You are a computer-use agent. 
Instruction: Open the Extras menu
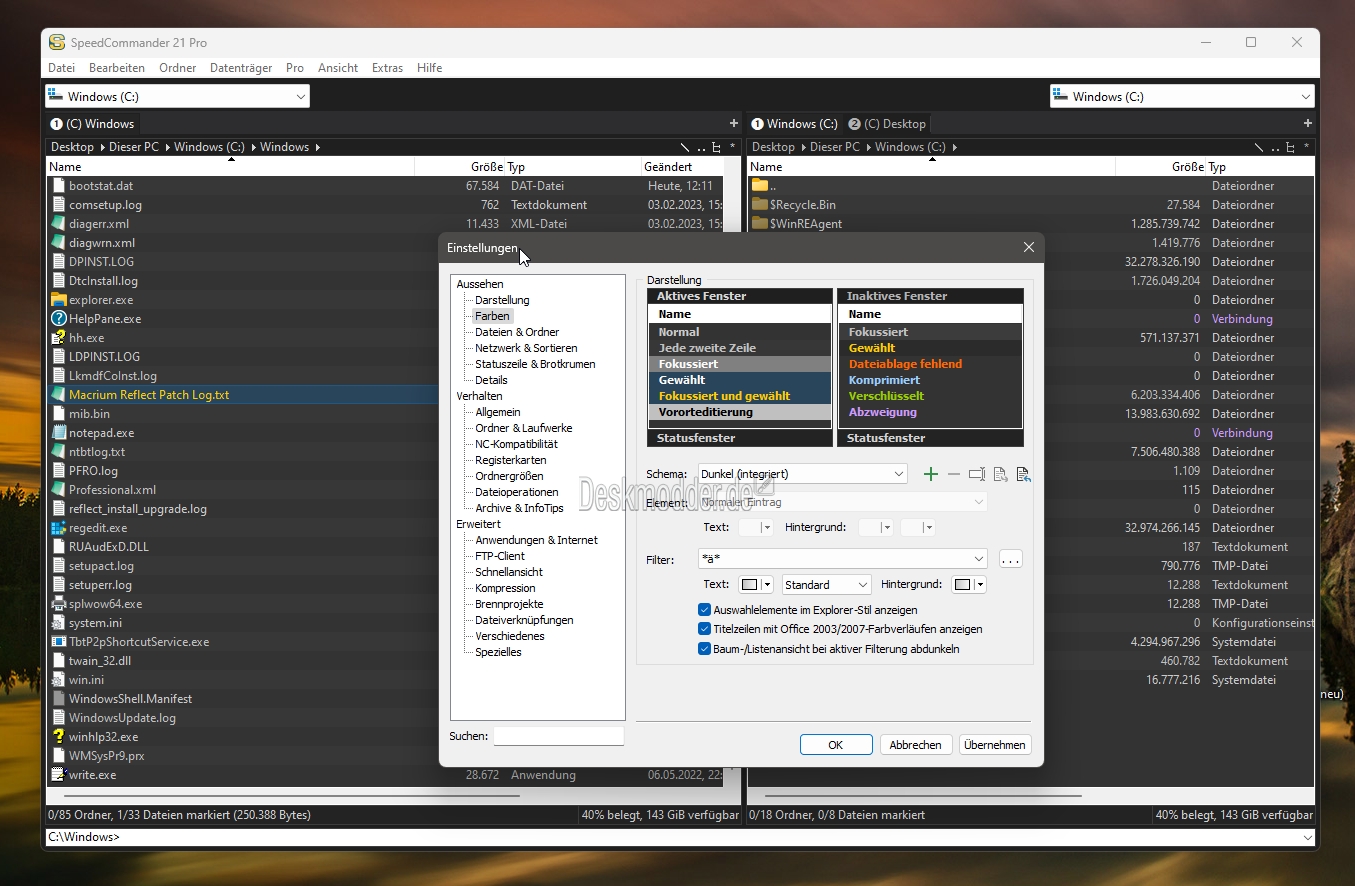click(x=387, y=68)
